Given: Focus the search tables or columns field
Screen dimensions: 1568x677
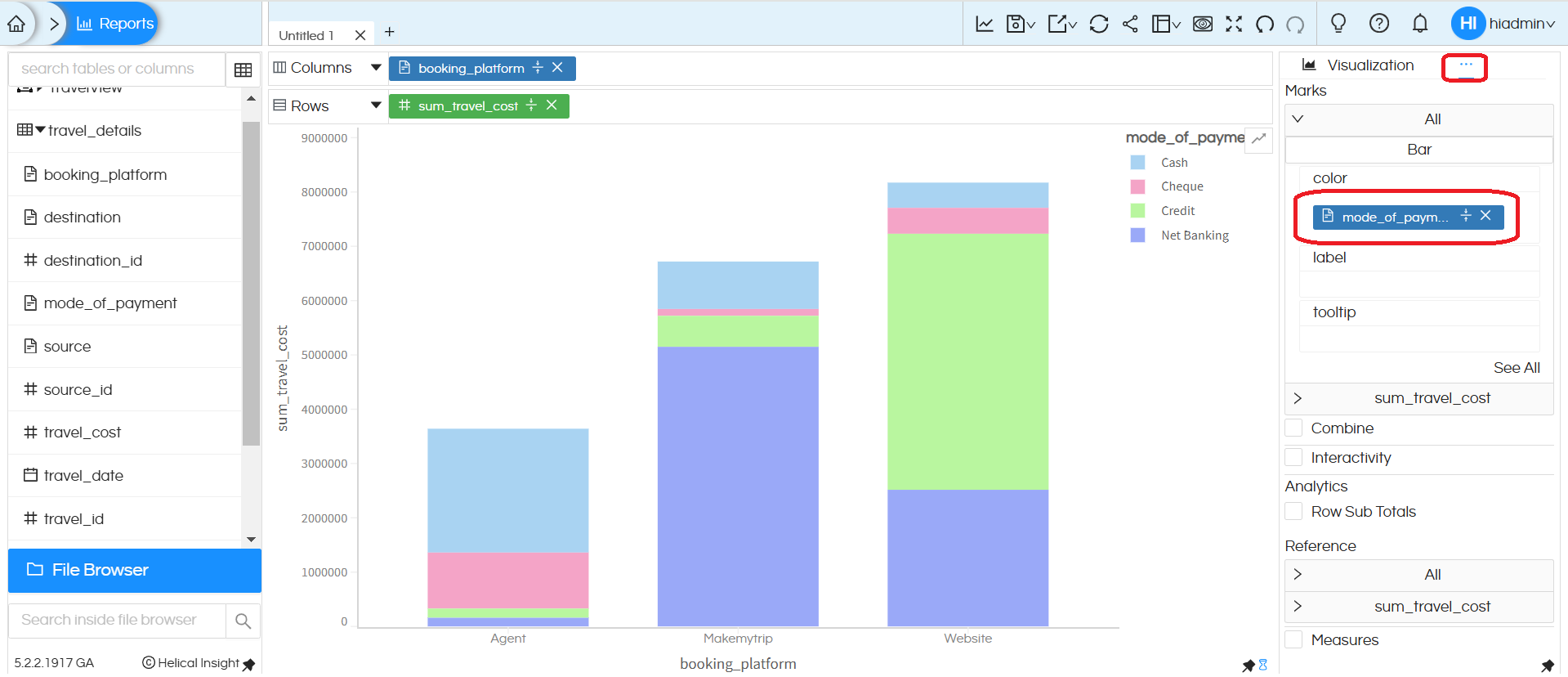Looking at the screenshot, I should (x=116, y=69).
